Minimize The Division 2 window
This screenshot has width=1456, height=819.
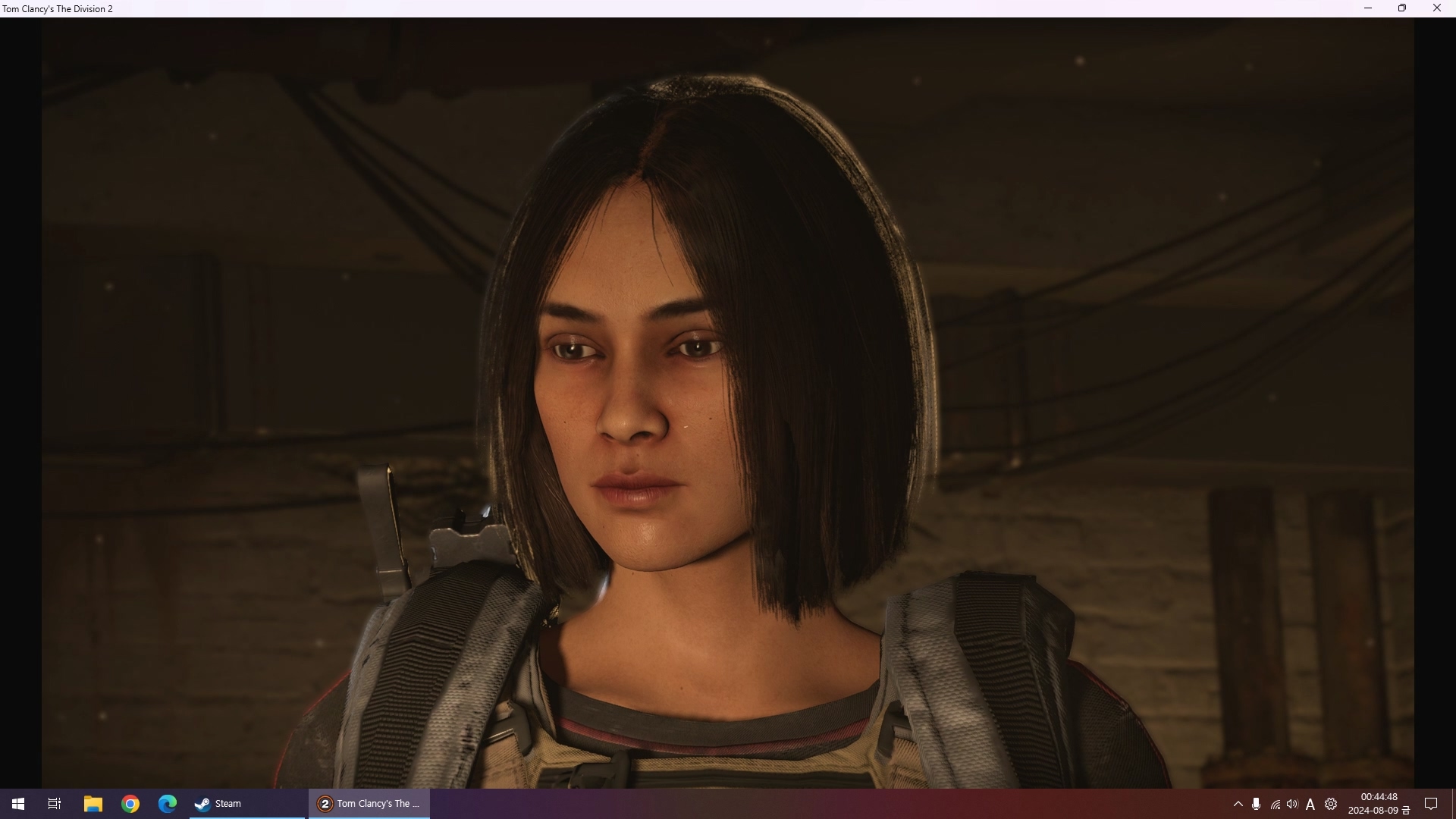point(1368,8)
